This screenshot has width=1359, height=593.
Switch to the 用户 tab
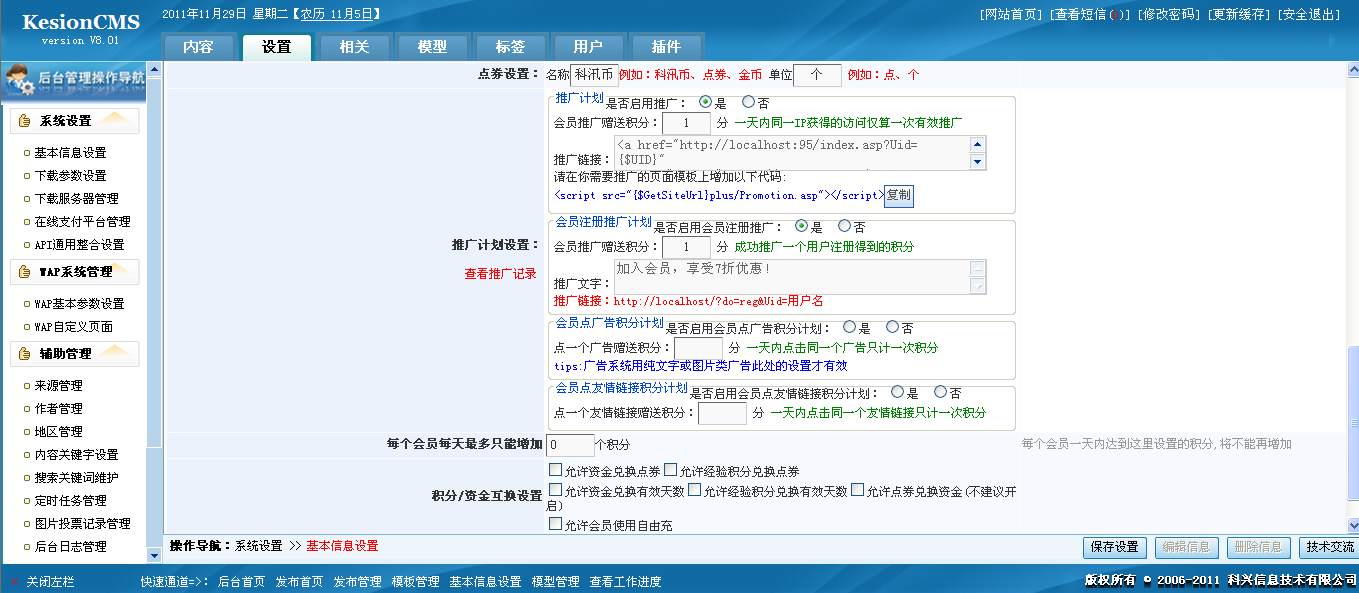tap(589, 45)
